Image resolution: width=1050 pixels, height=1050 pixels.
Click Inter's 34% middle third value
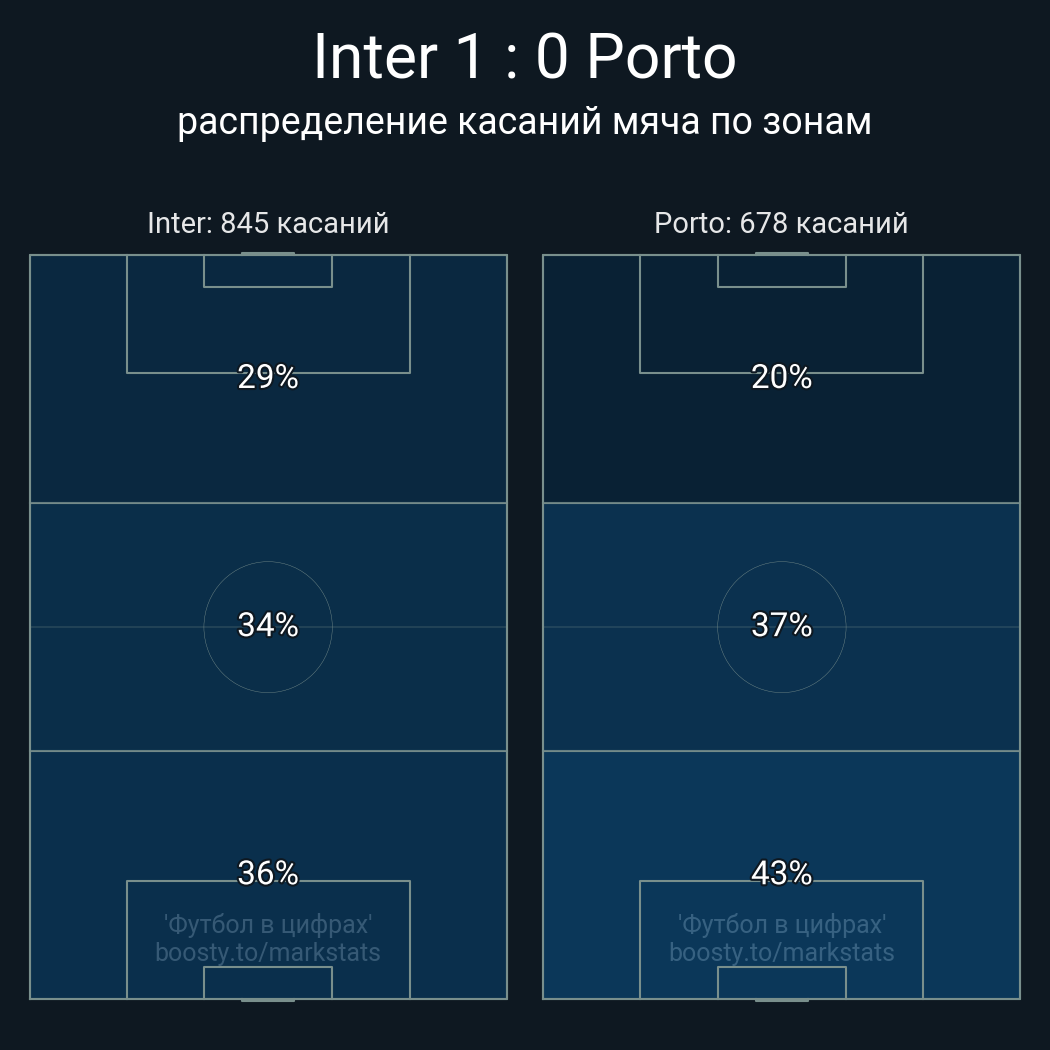click(268, 625)
